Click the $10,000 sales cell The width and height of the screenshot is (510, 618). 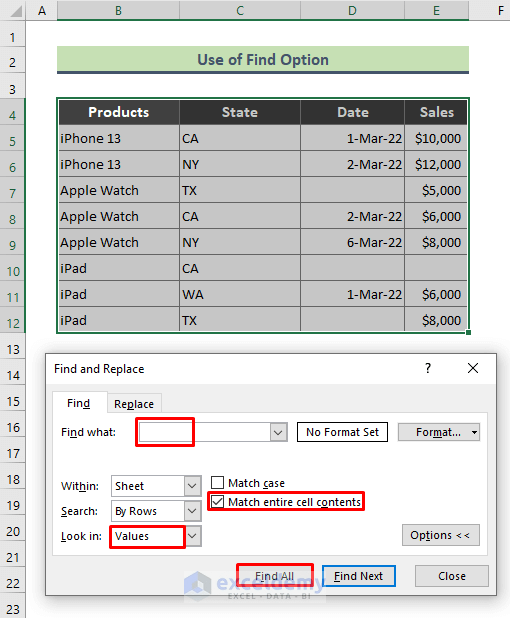click(436, 138)
